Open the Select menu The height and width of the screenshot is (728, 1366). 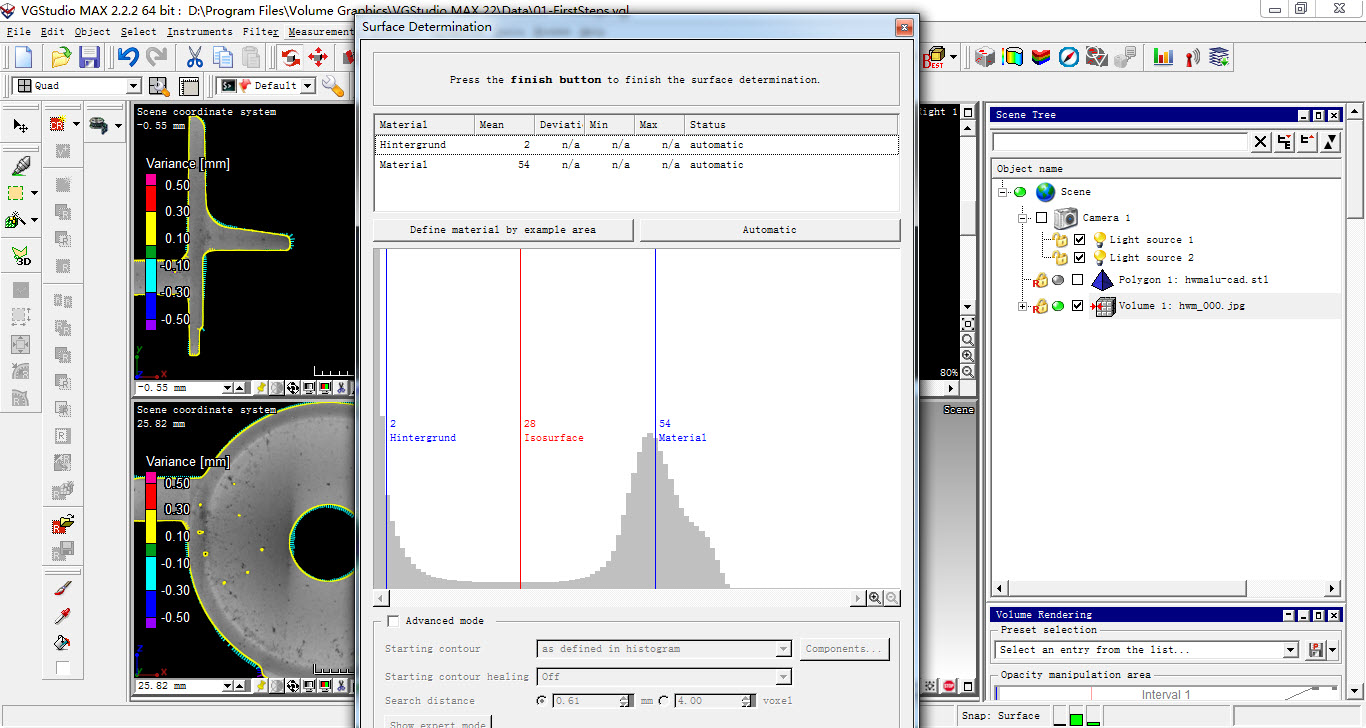[x=139, y=32]
